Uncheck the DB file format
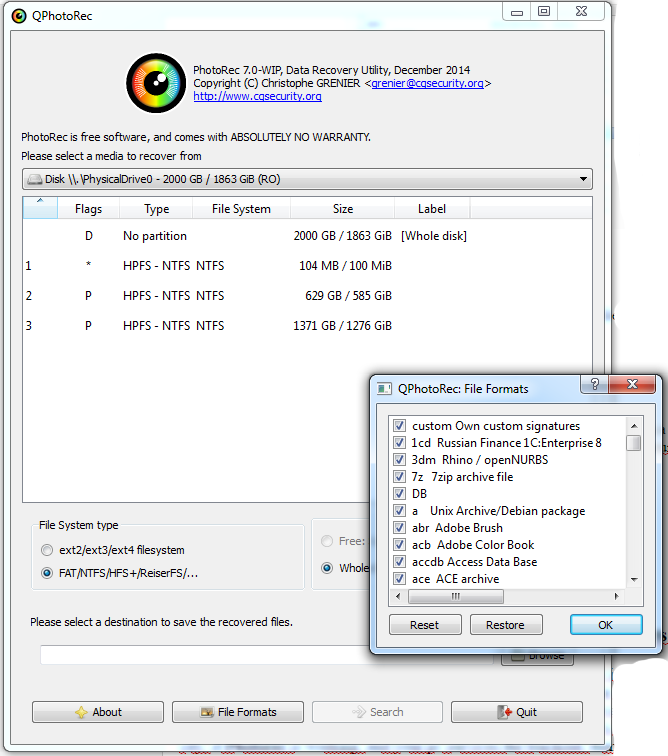Screen dimensions: 668x756 point(399,494)
